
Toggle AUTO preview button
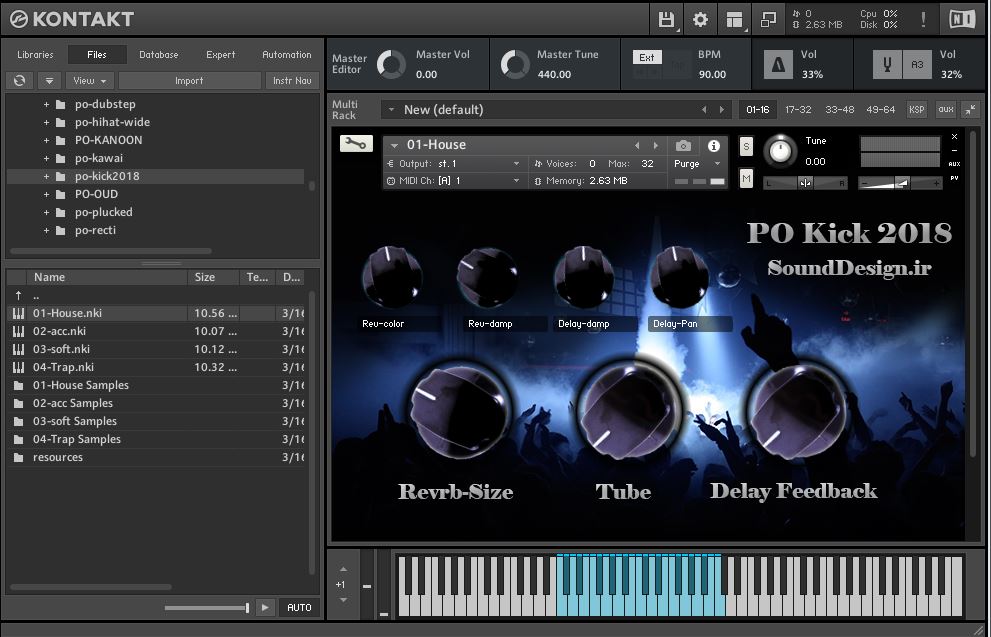tap(299, 607)
